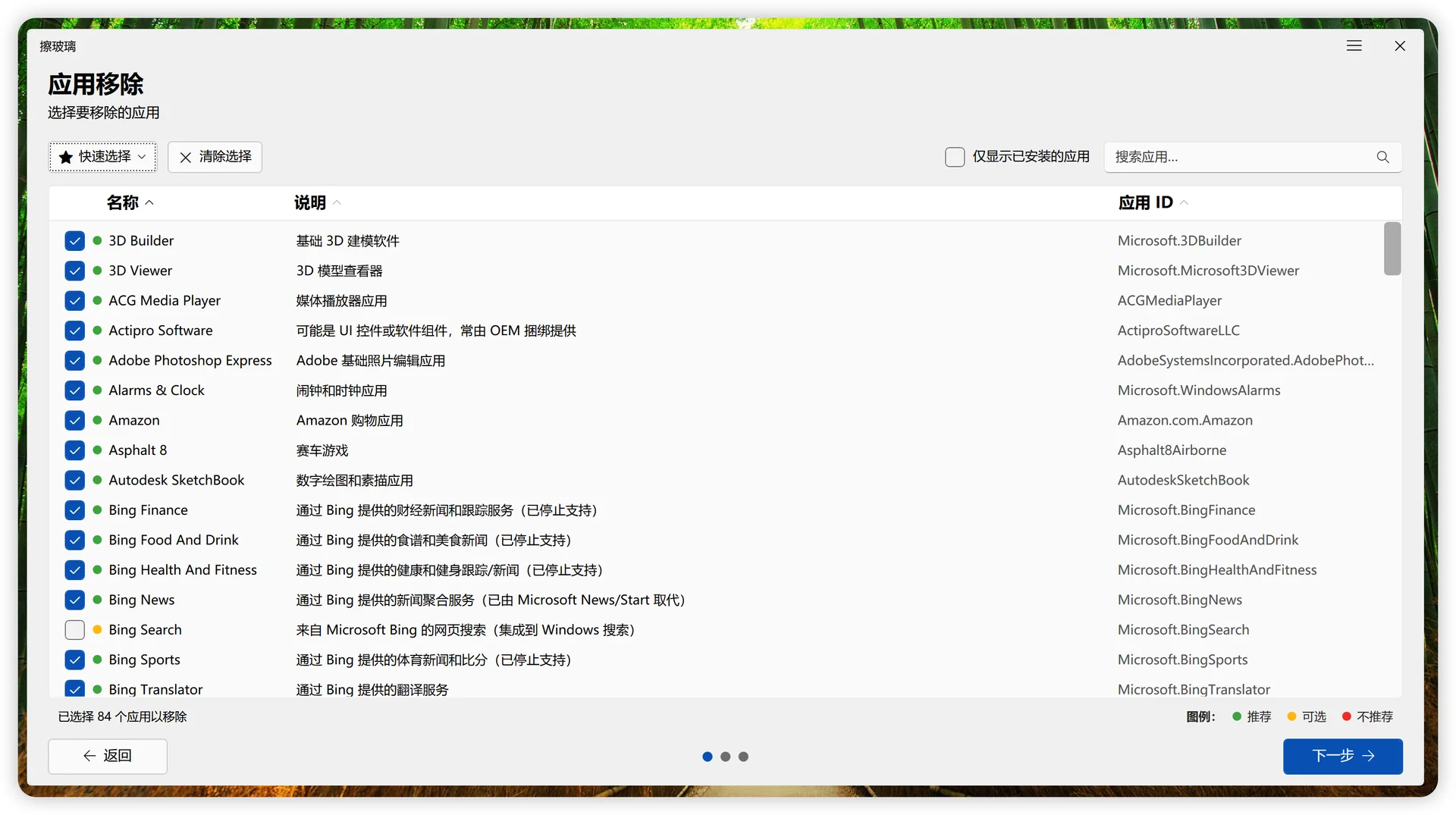This screenshot has width=1456, height=815.
Task: Click the 清除选择 button
Action: (x=215, y=157)
